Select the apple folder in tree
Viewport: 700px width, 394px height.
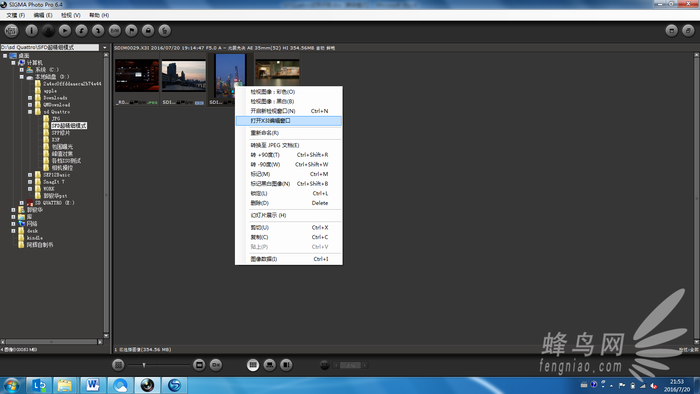[50, 91]
